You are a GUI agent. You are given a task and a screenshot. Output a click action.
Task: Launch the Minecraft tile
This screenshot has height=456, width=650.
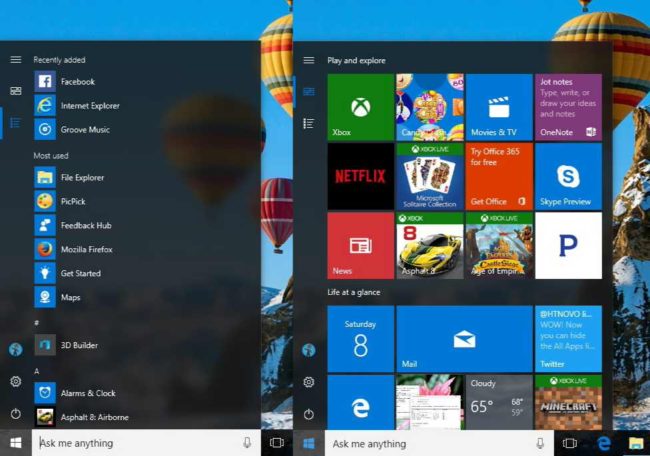click(568, 402)
